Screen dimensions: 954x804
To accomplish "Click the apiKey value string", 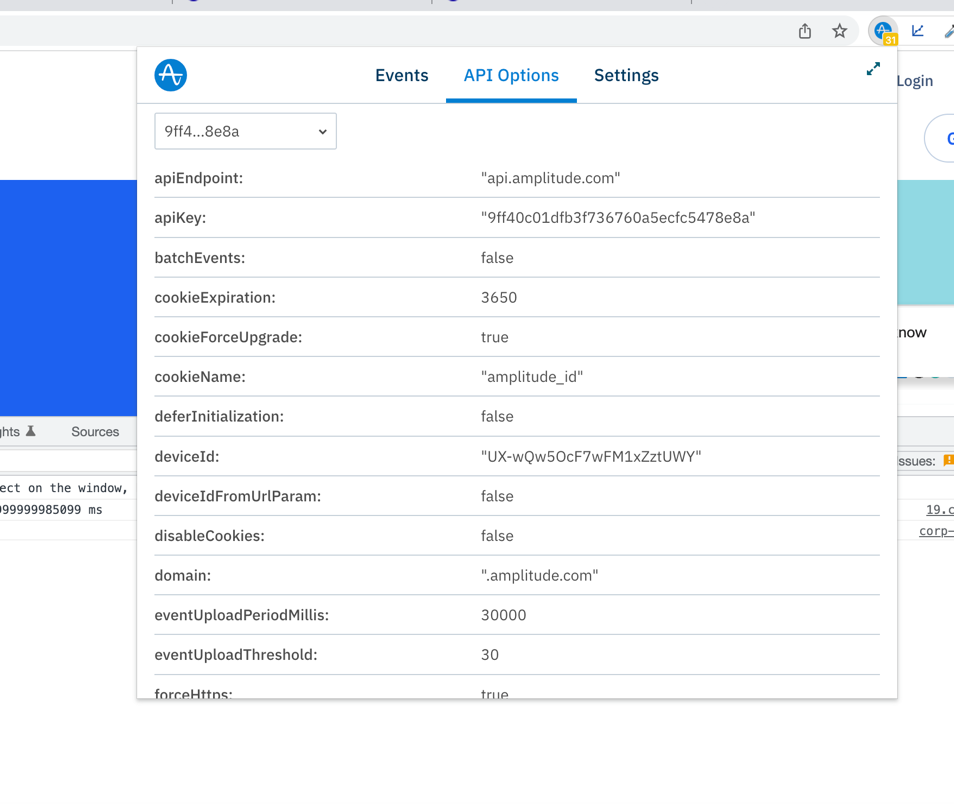I will pyautogui.click(x=618, y=218).
